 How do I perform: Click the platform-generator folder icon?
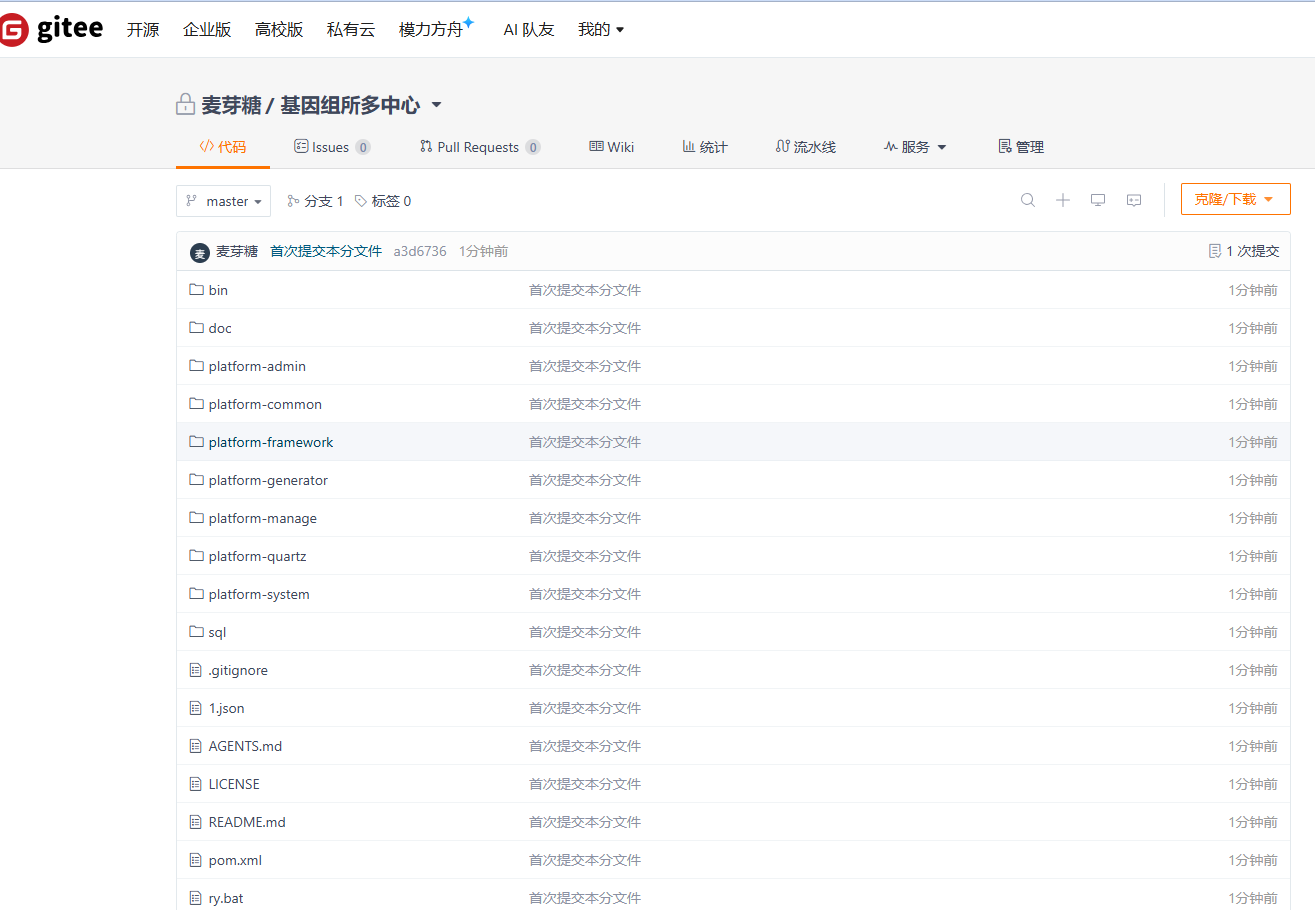[196, 480]
